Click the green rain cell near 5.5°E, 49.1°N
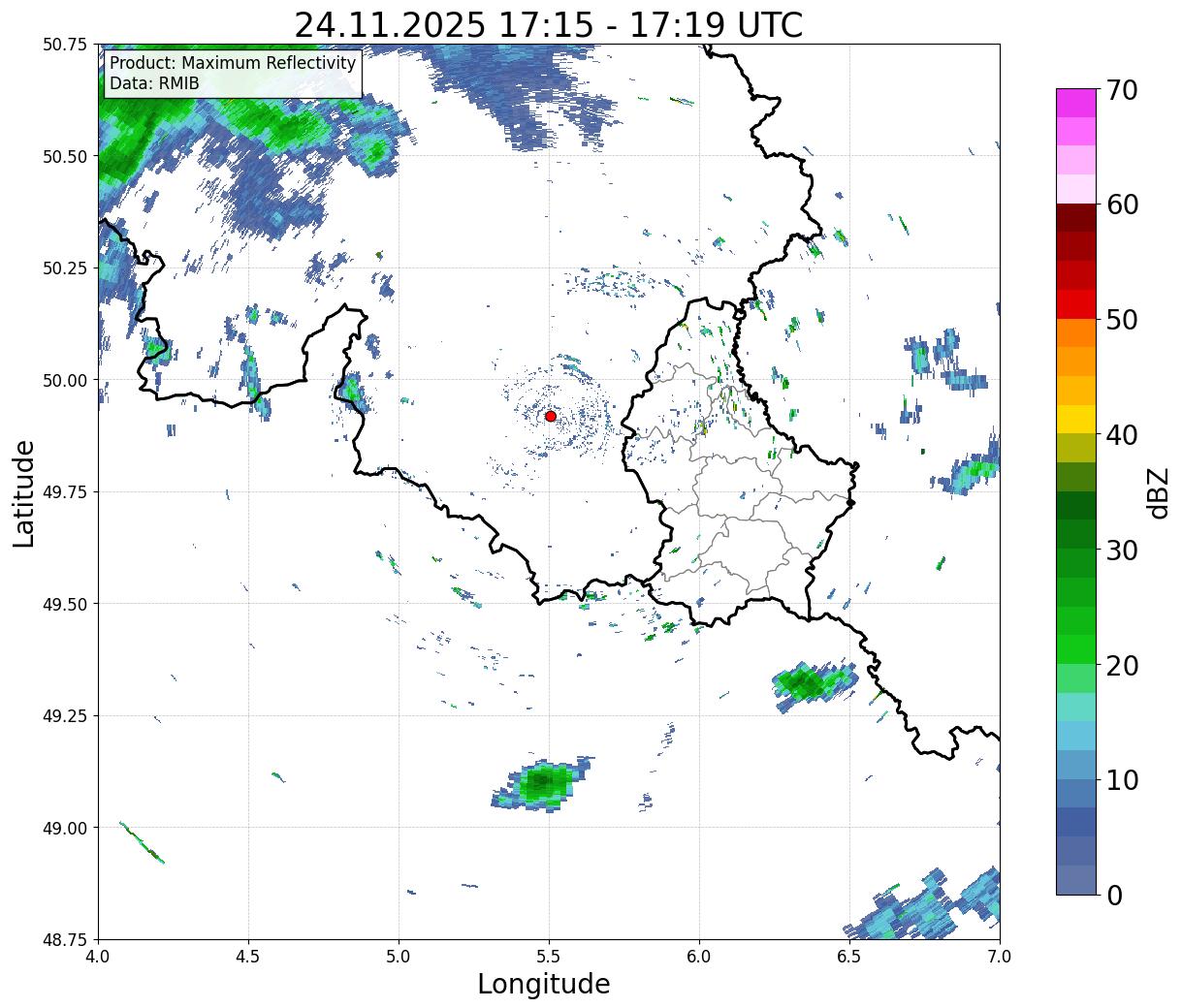Image resolution: width=1182 pixels, height=1008 pixels. pyautogui.click(x=541, y=783)
